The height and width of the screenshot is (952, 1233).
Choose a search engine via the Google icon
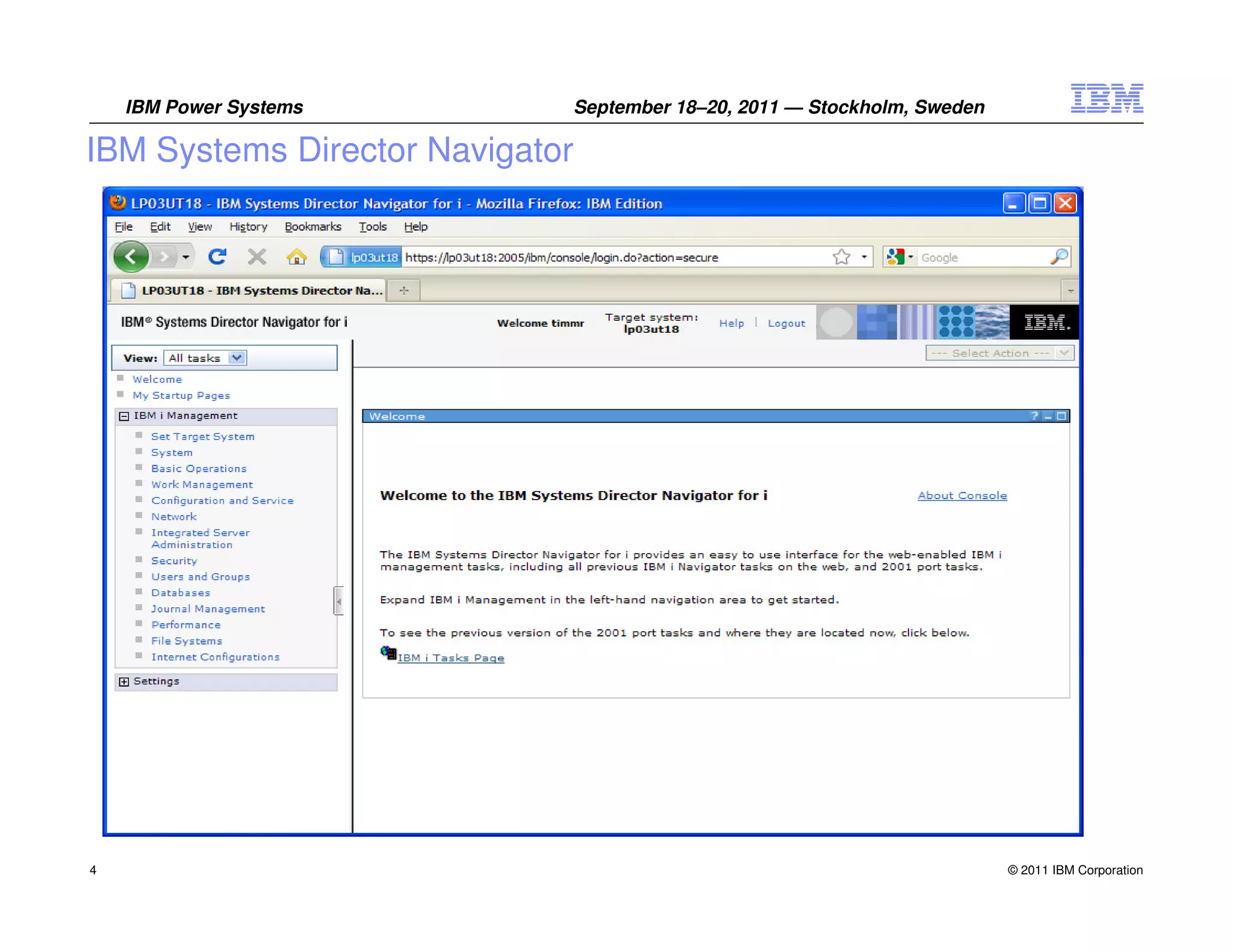[x=899, y=257]
